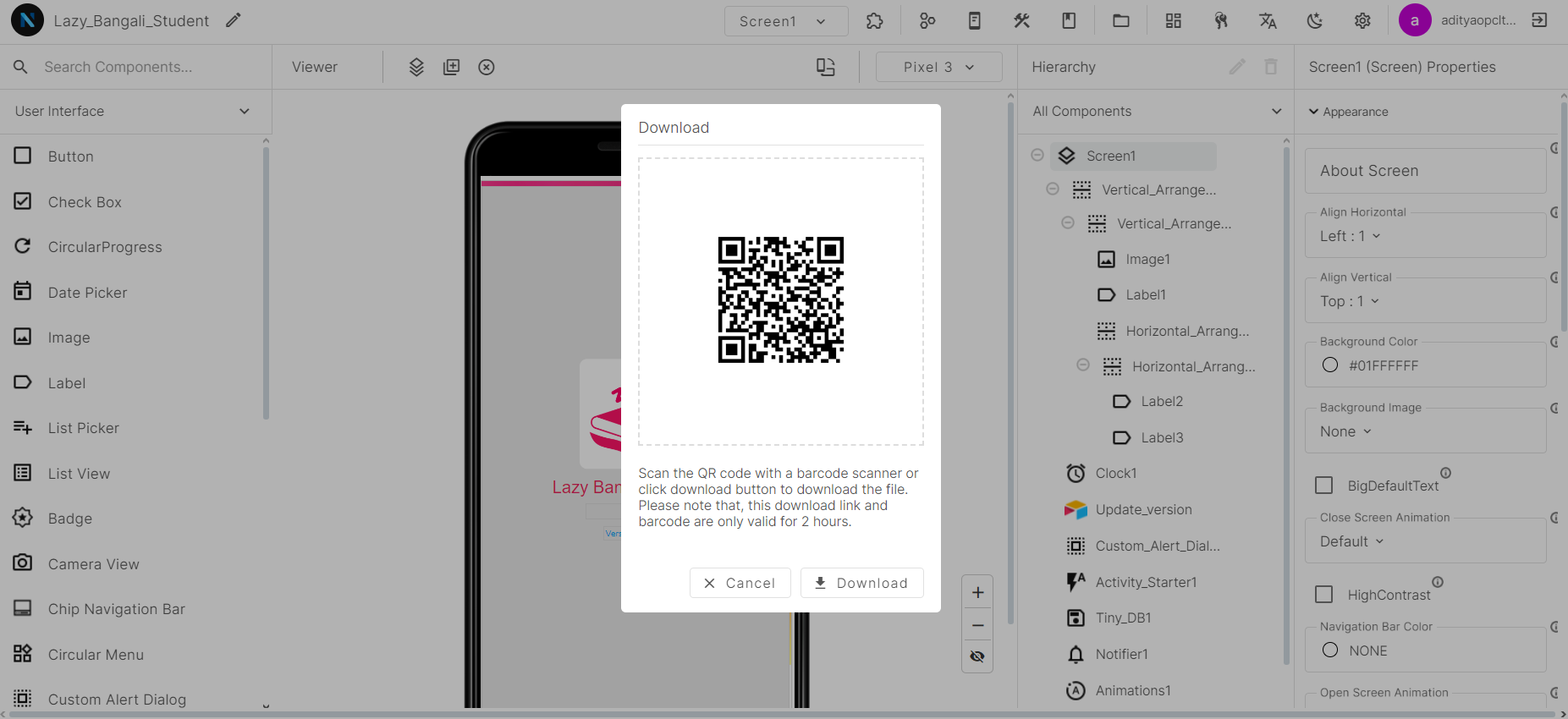Screen dimensions: 1568x719
Task: Open the settings gear icon
Action: tap(1362, 21)
